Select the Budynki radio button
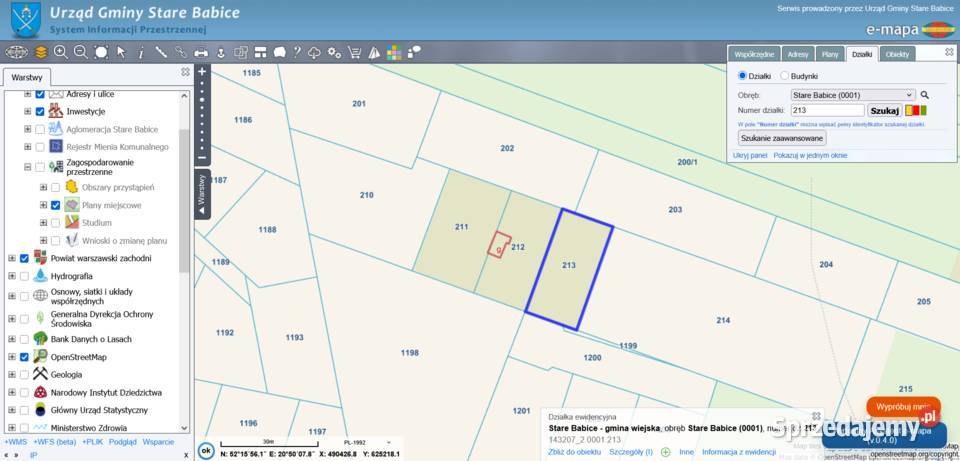Viewport: 960px width, 461px height. pos(784,76)
